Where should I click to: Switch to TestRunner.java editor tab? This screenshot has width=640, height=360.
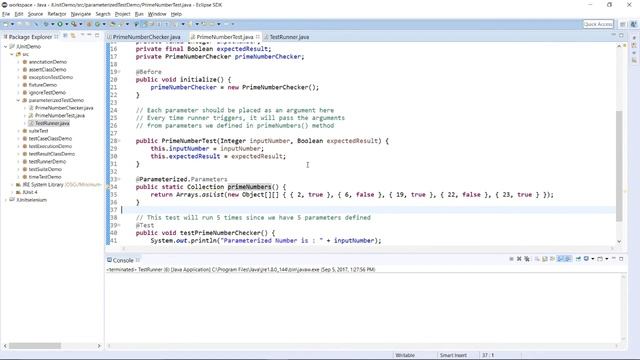point(289,37)
